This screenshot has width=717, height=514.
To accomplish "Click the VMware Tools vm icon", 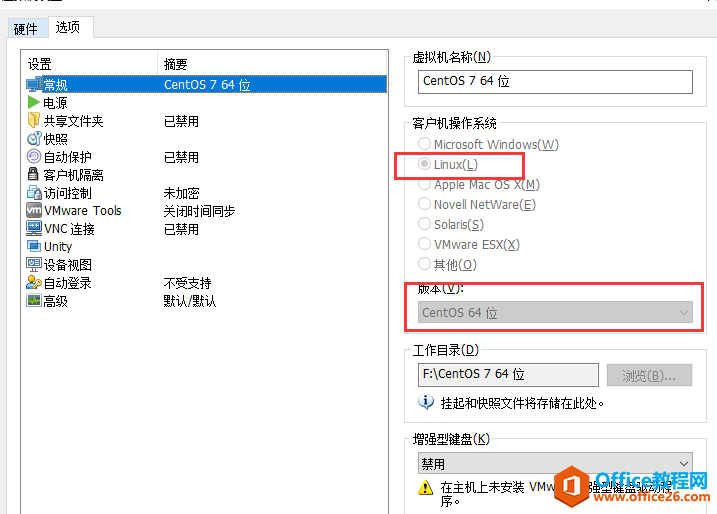I will click(x=34, y=210).
